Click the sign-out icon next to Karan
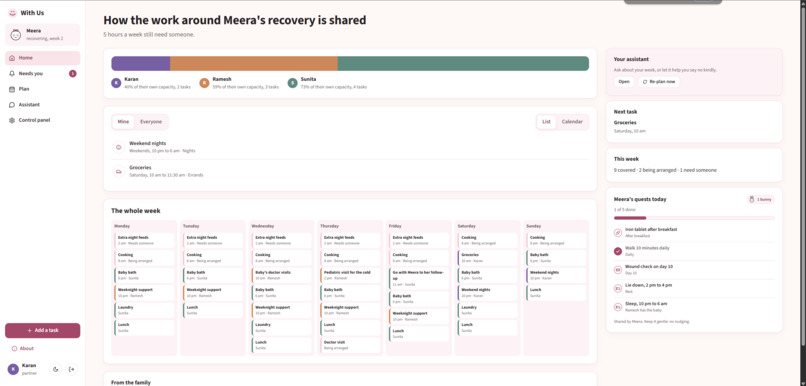This screenshot has height=386, width=806. 71,369
